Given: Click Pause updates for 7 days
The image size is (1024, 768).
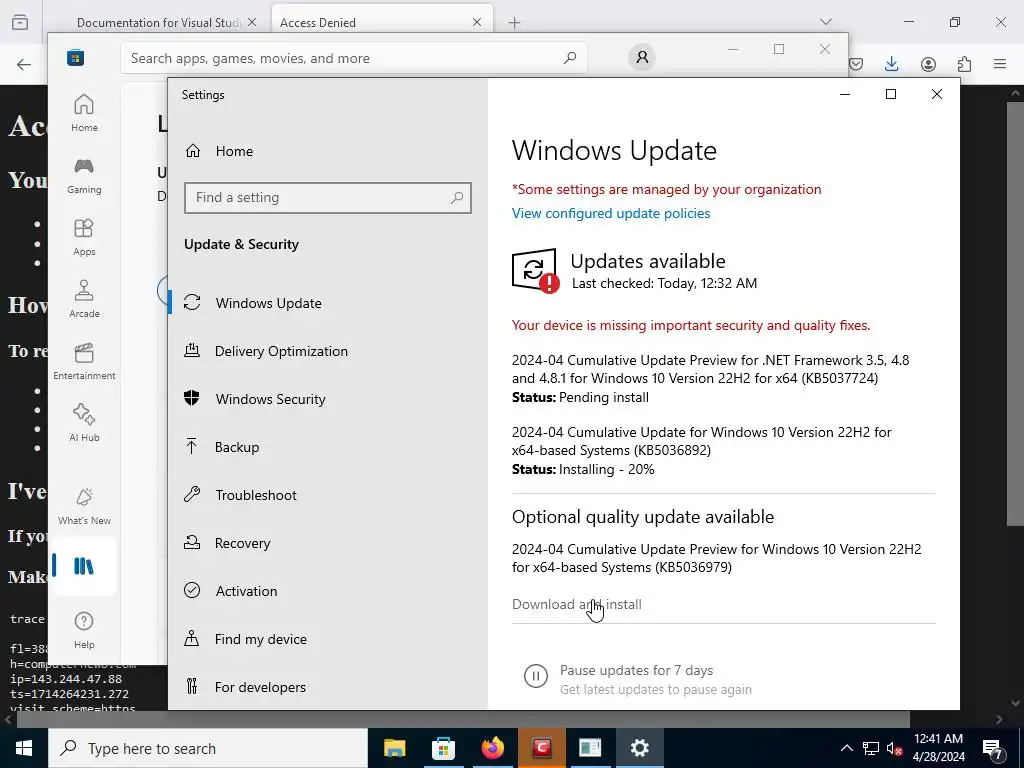Looking at the screenshot, I should (636, 671).
